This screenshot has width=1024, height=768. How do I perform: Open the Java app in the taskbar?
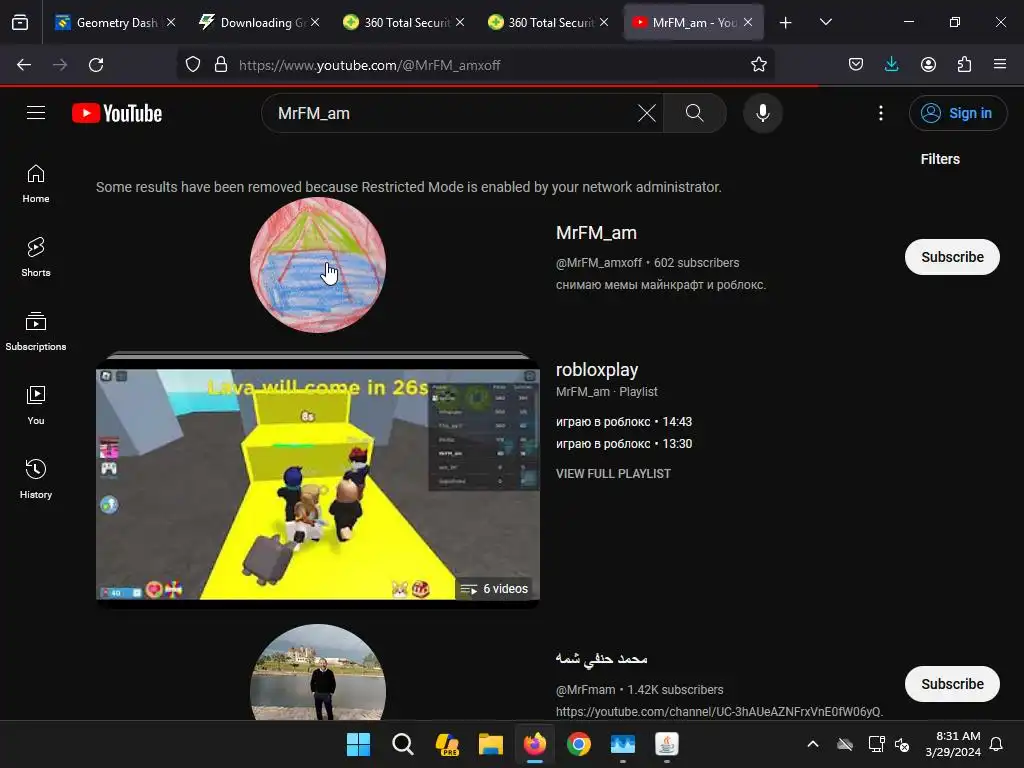point(667,744)
